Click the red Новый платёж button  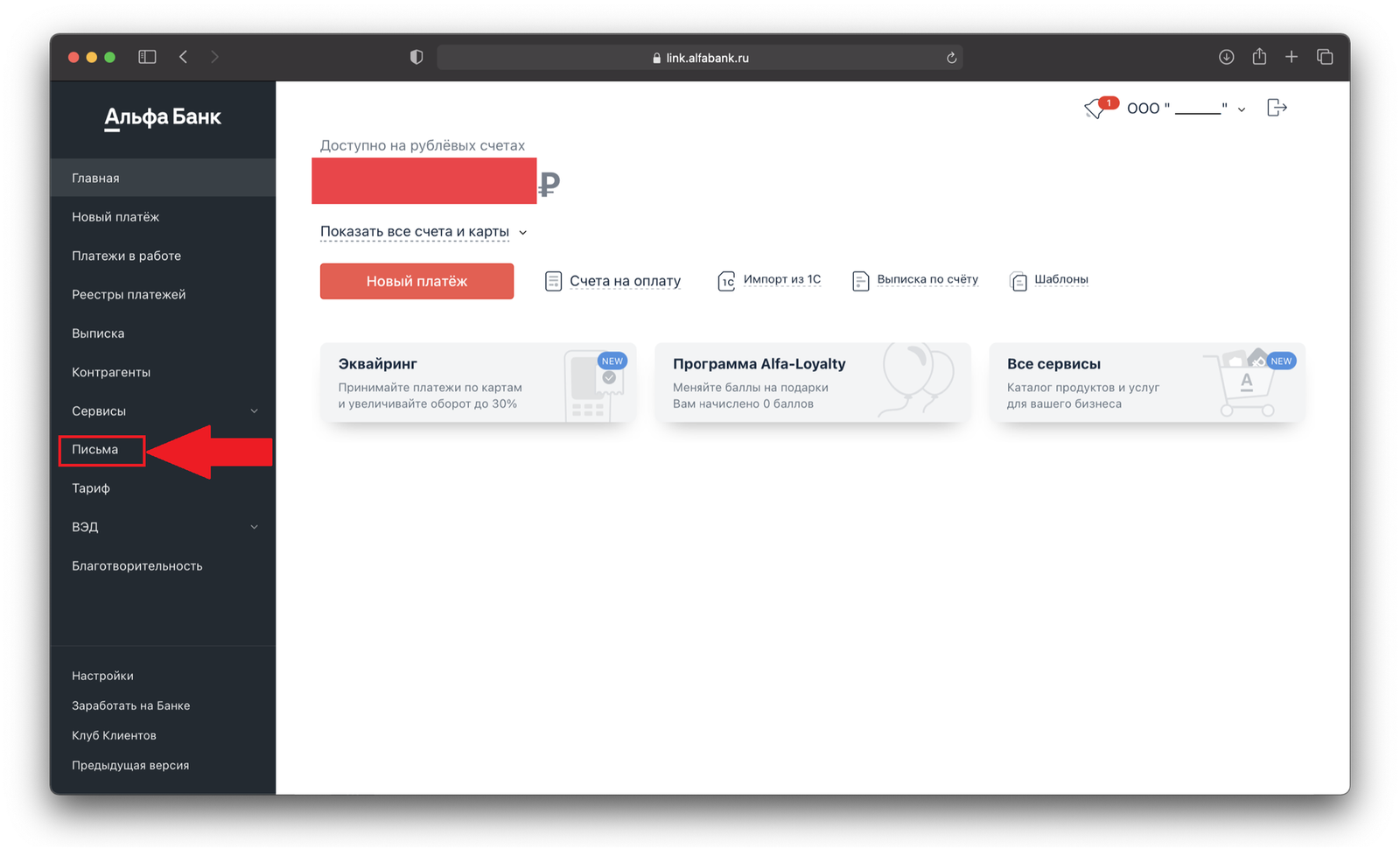tap(416, 281)
